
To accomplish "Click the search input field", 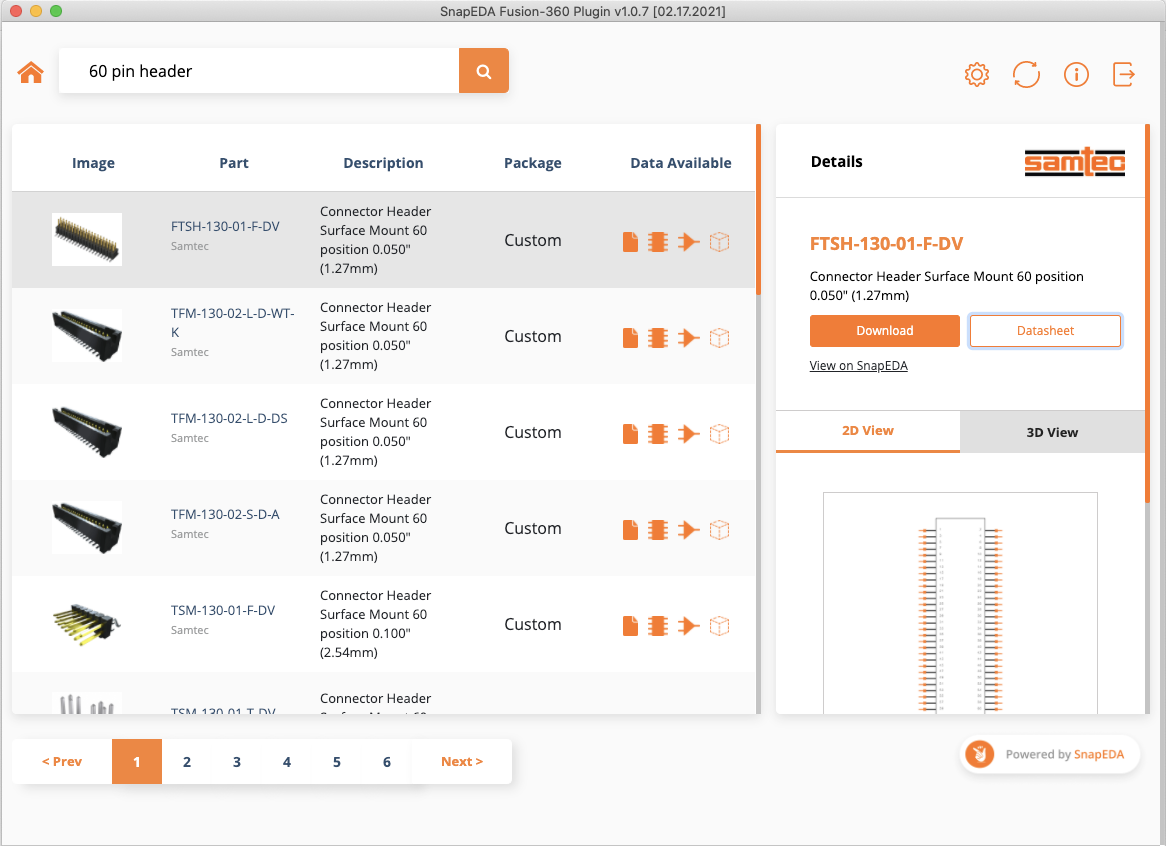I will click(260, 71).
